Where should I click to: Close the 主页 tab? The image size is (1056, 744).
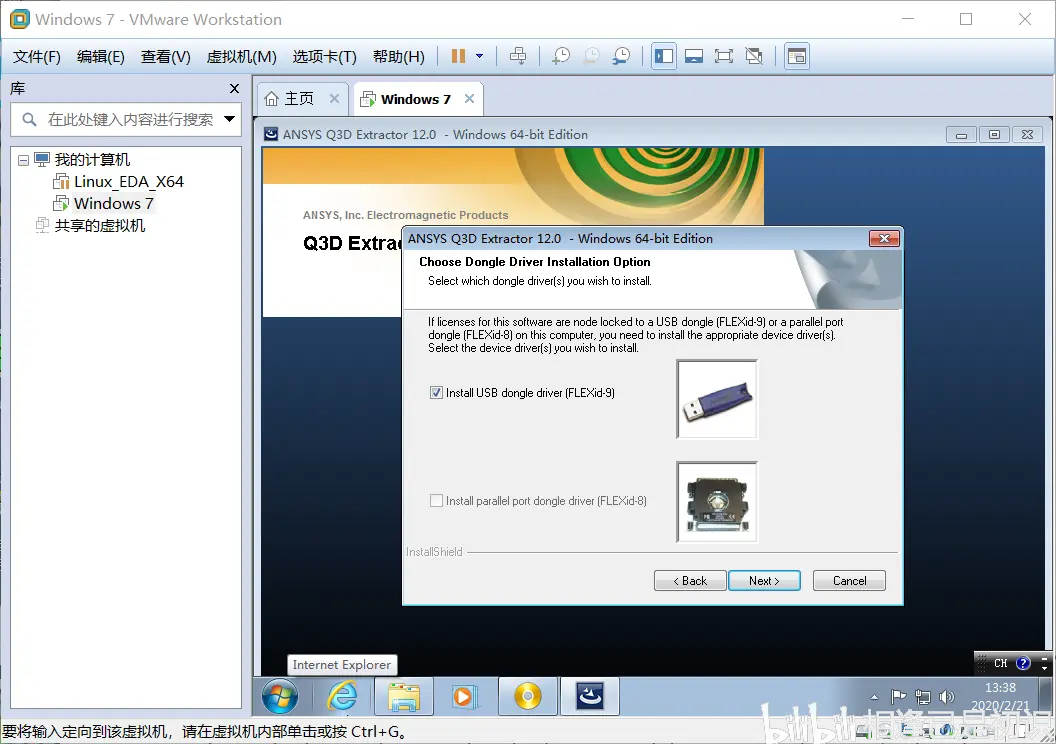pos(334,98)
